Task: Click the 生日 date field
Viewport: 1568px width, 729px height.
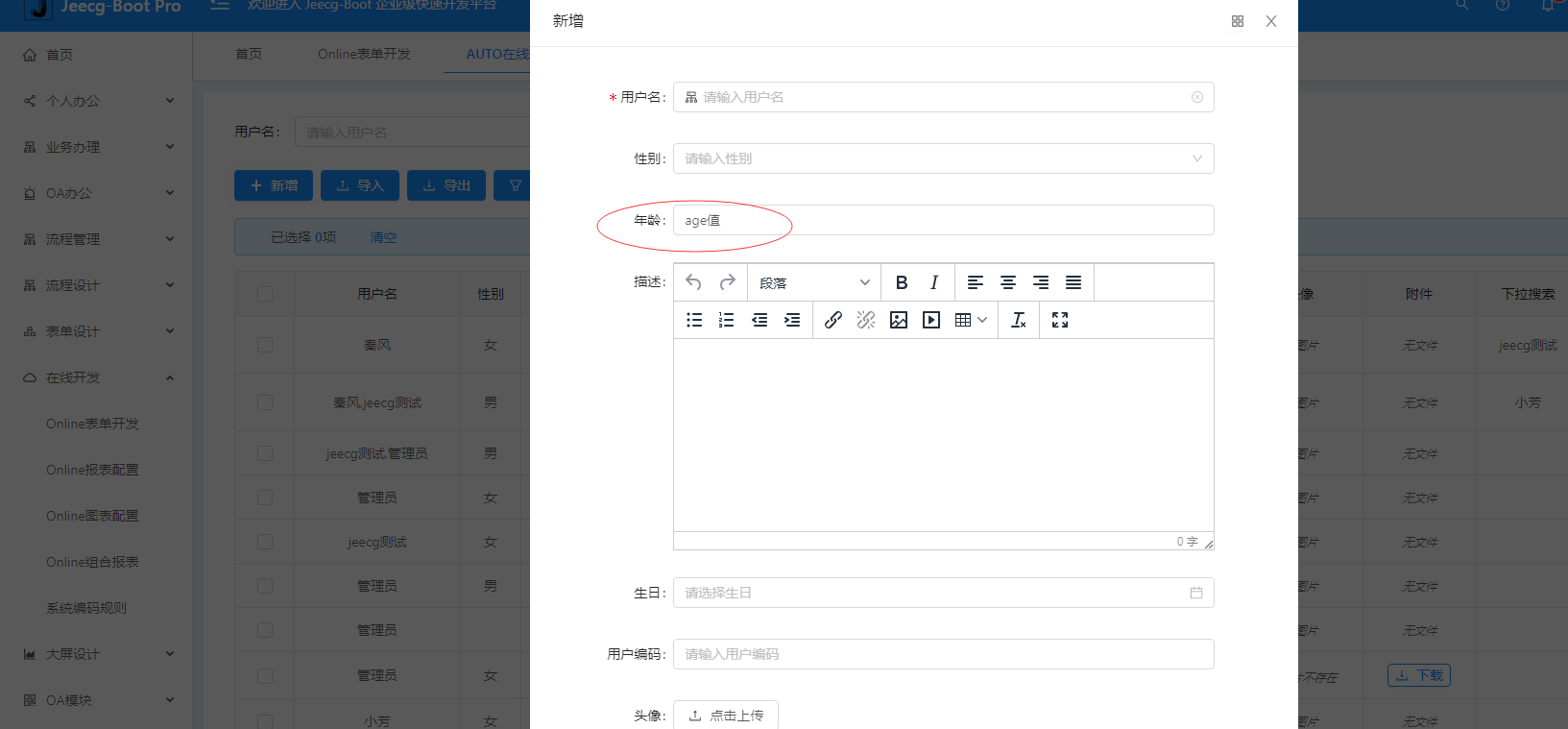Action: pos(944,593)
